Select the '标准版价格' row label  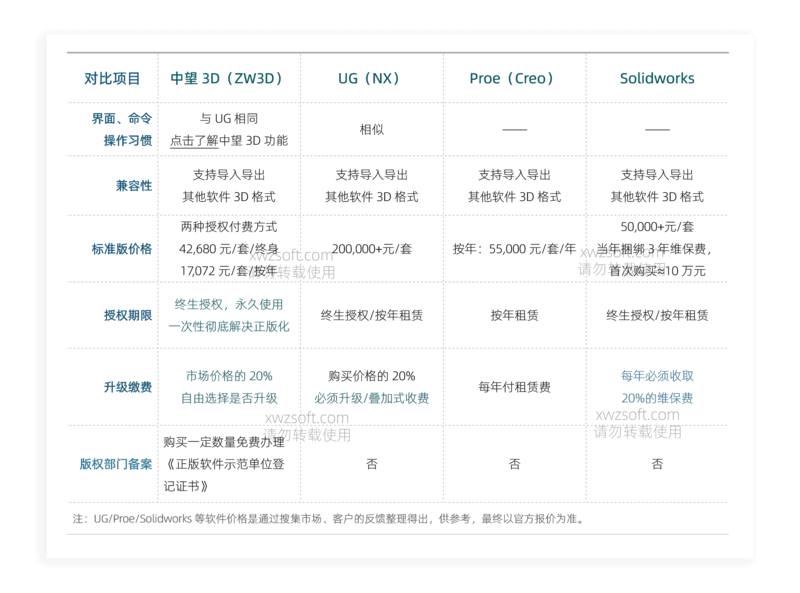coord(122,249)
